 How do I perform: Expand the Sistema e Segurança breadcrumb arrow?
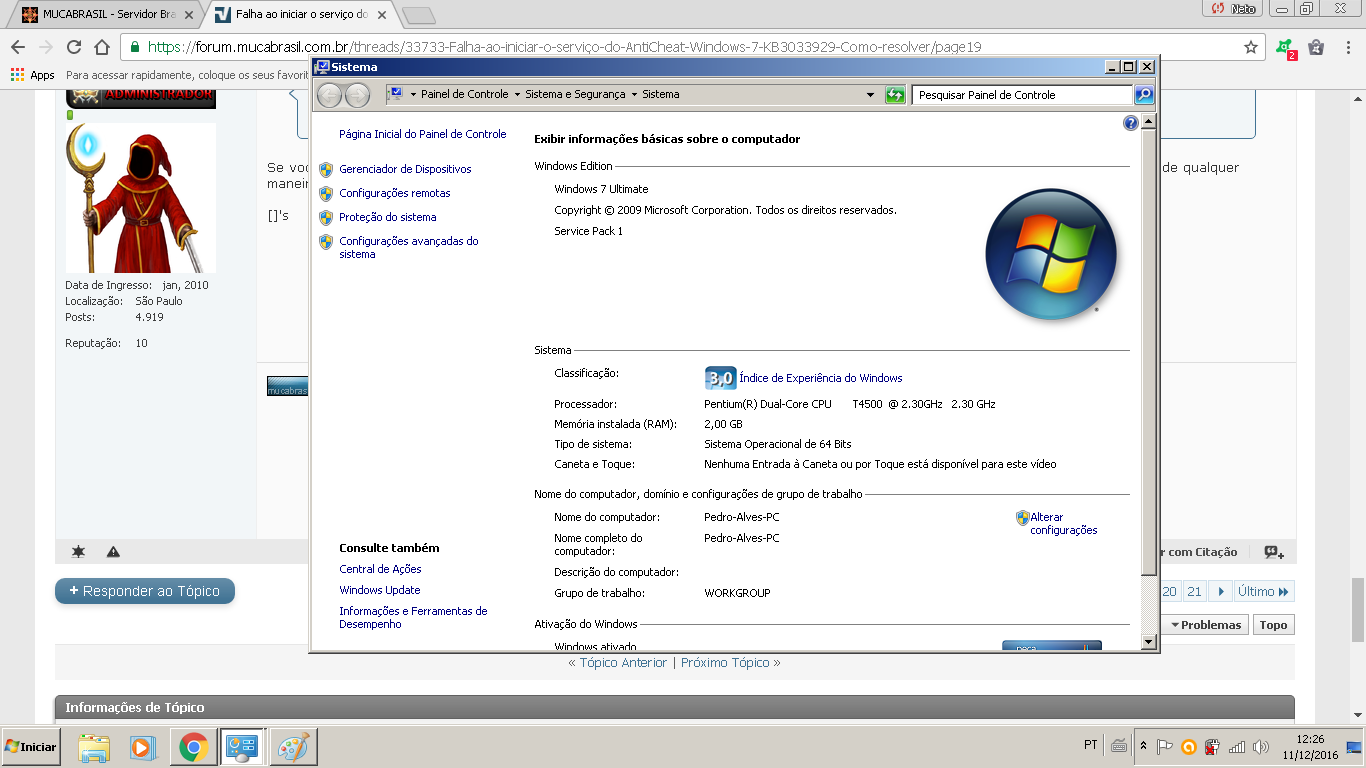point(634,95)
